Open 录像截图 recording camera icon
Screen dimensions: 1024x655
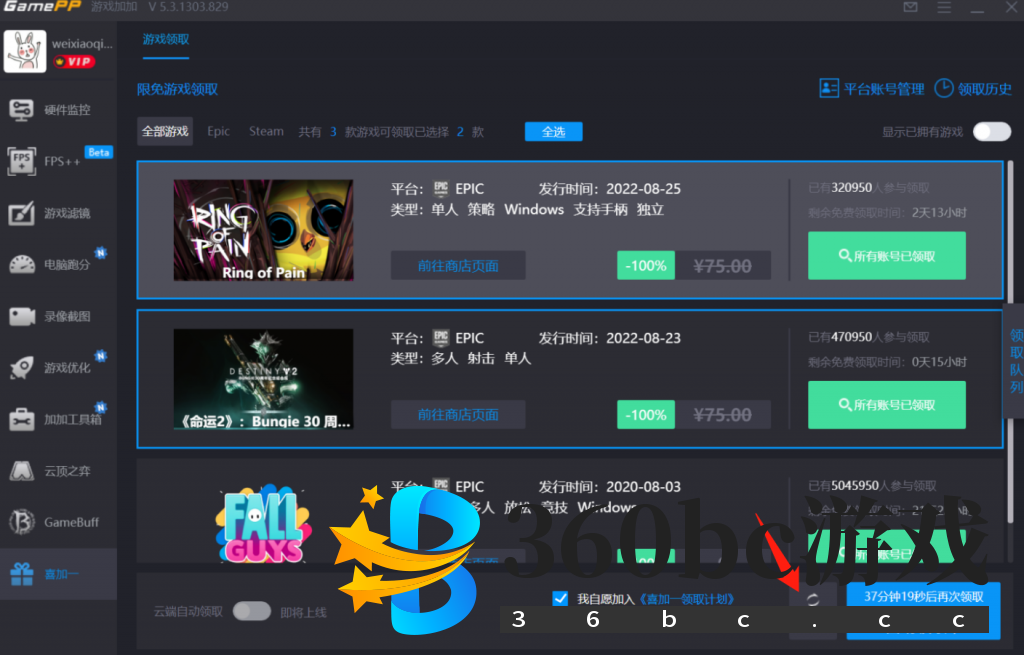22,316
